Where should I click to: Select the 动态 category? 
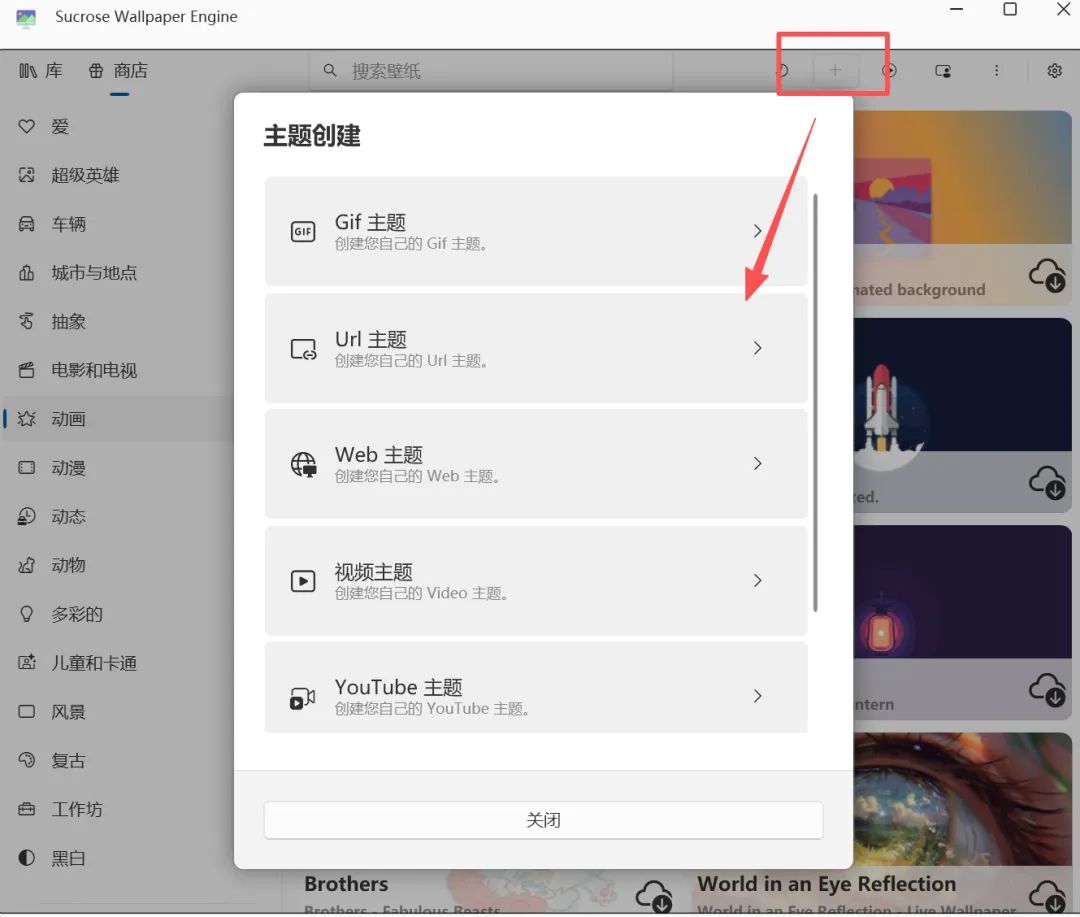[x=117, y=517]
